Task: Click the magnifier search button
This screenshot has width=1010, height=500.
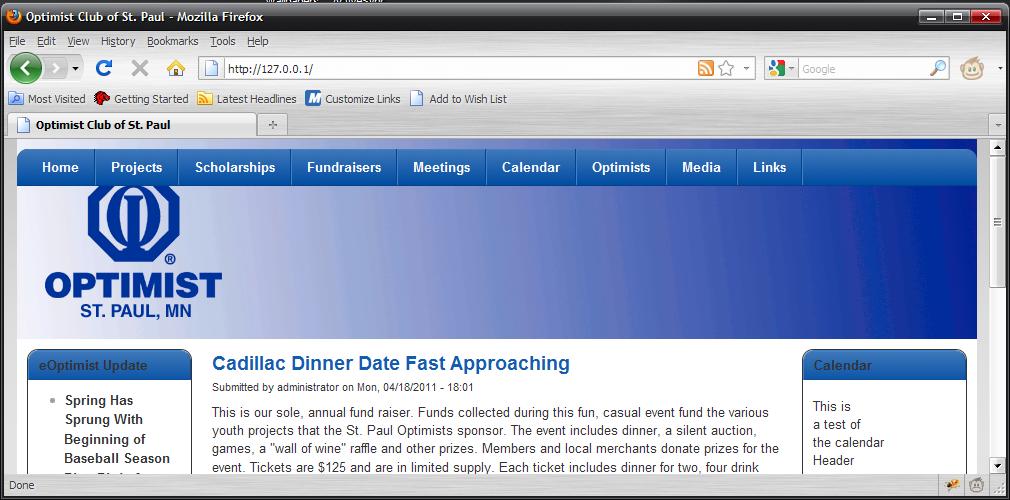Action: (x=939, y=68)
